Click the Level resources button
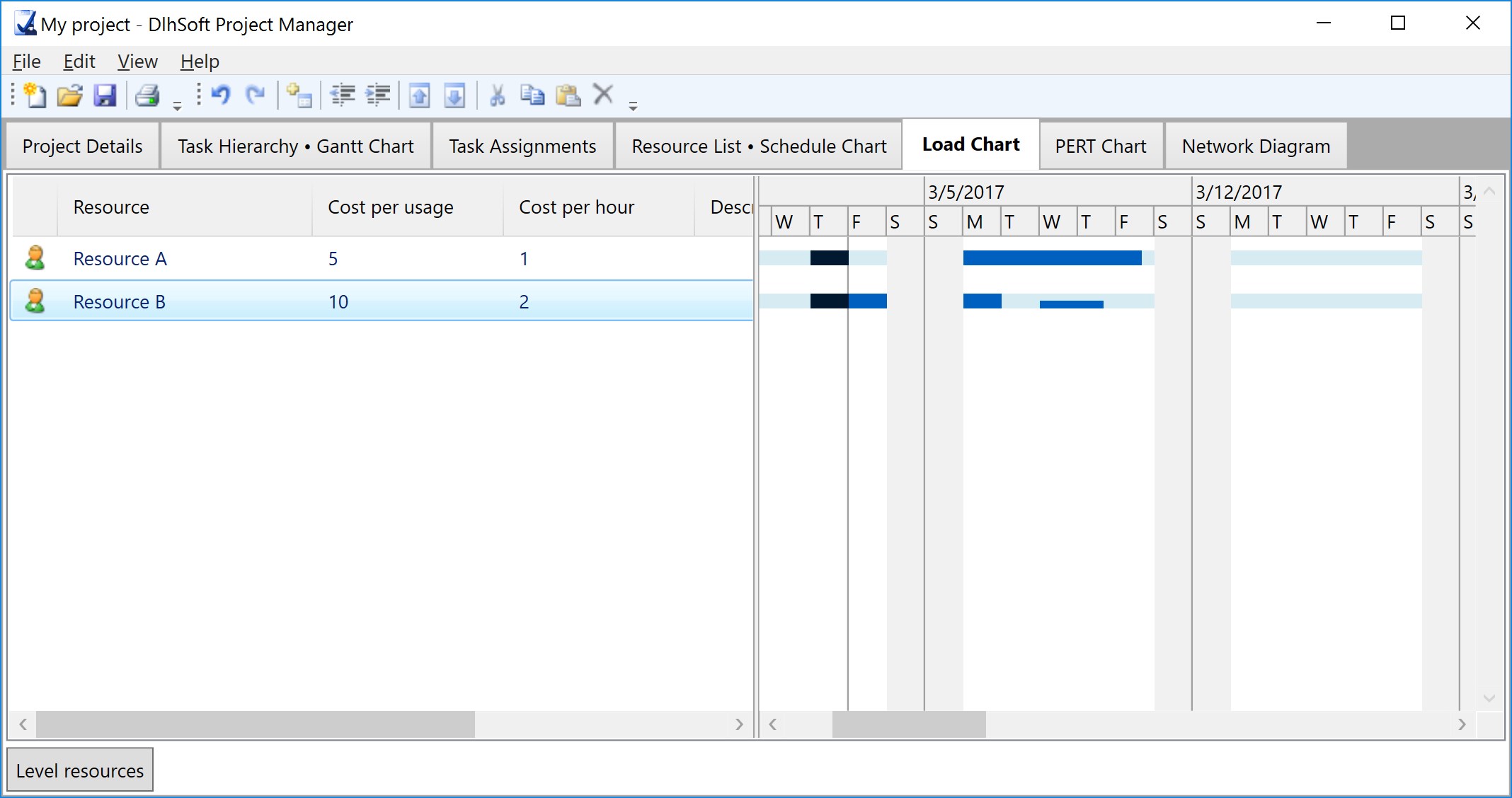The height and width of the screenshot is (798, 1512). tap(81, 770)
